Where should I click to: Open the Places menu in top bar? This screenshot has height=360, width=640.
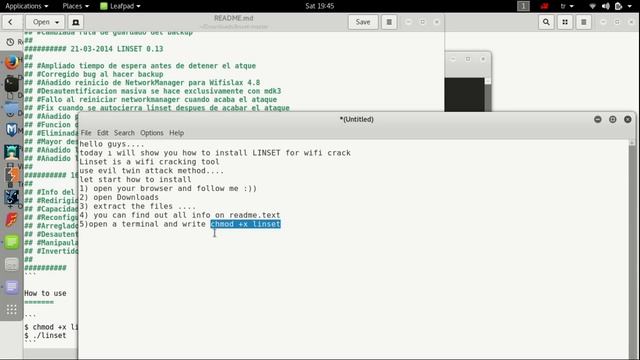pos(76,6)
